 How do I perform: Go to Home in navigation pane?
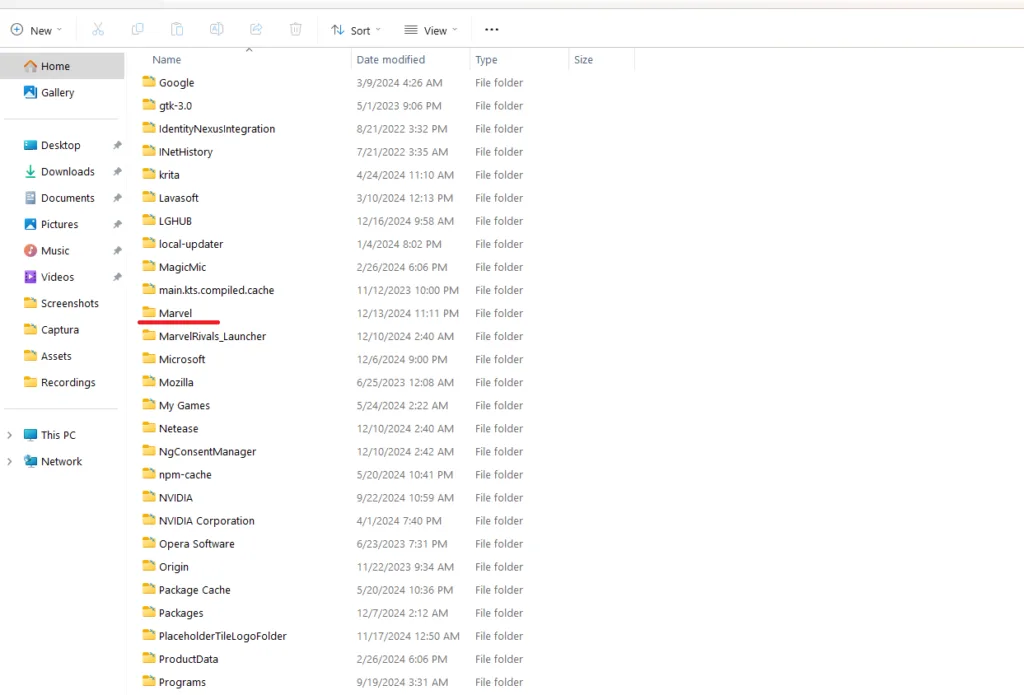(x=62, y=66)
